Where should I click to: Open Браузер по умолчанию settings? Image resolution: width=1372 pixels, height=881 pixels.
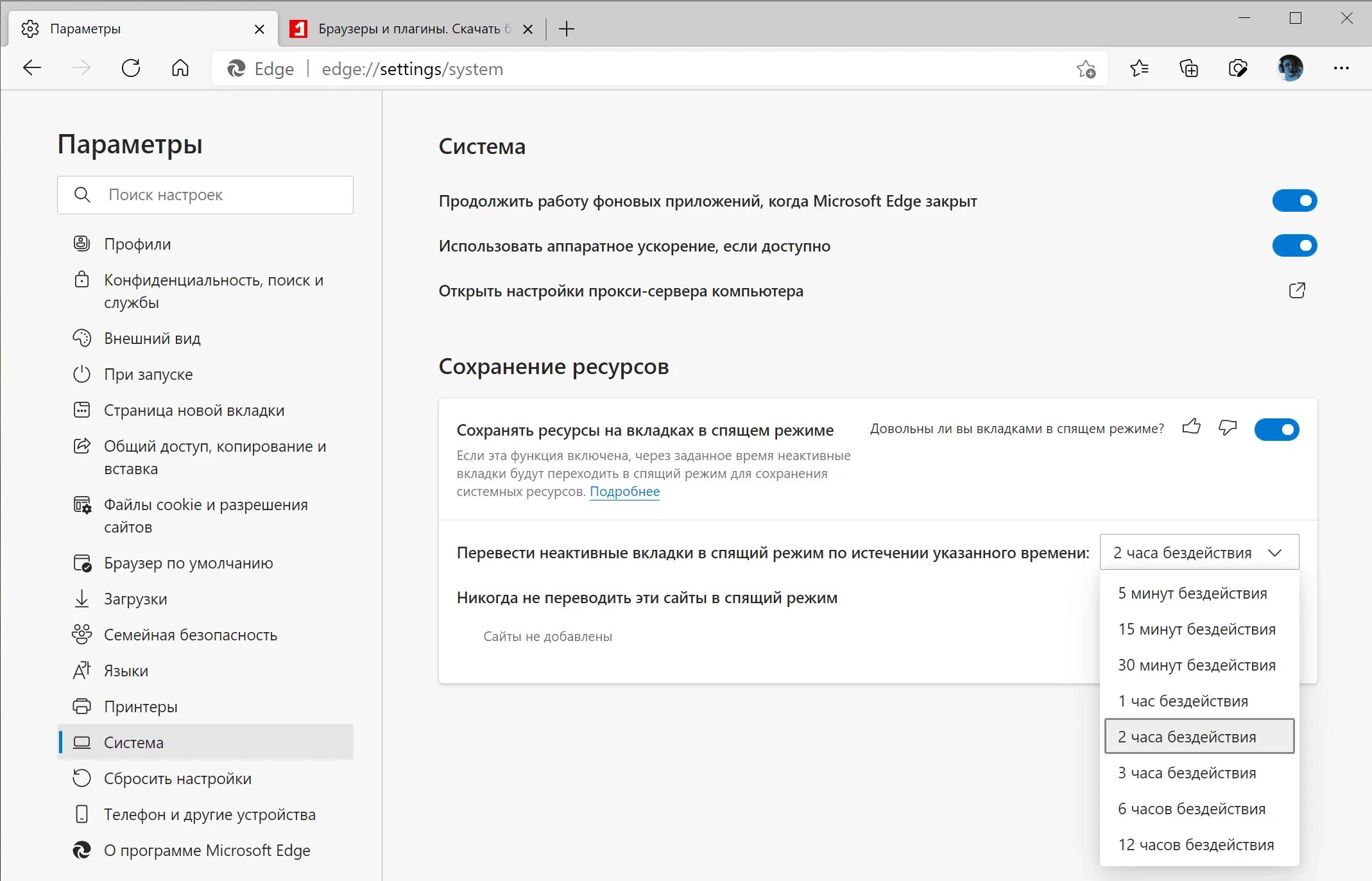click(205, 563)
